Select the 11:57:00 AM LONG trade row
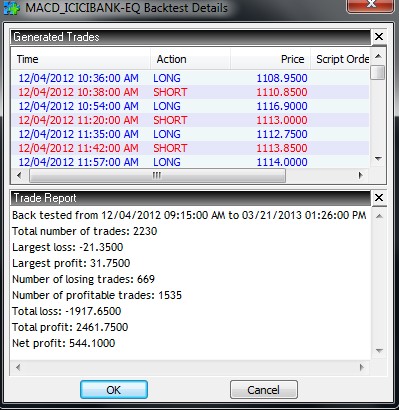This screenshot has height=410, width=399. point(190,162)
